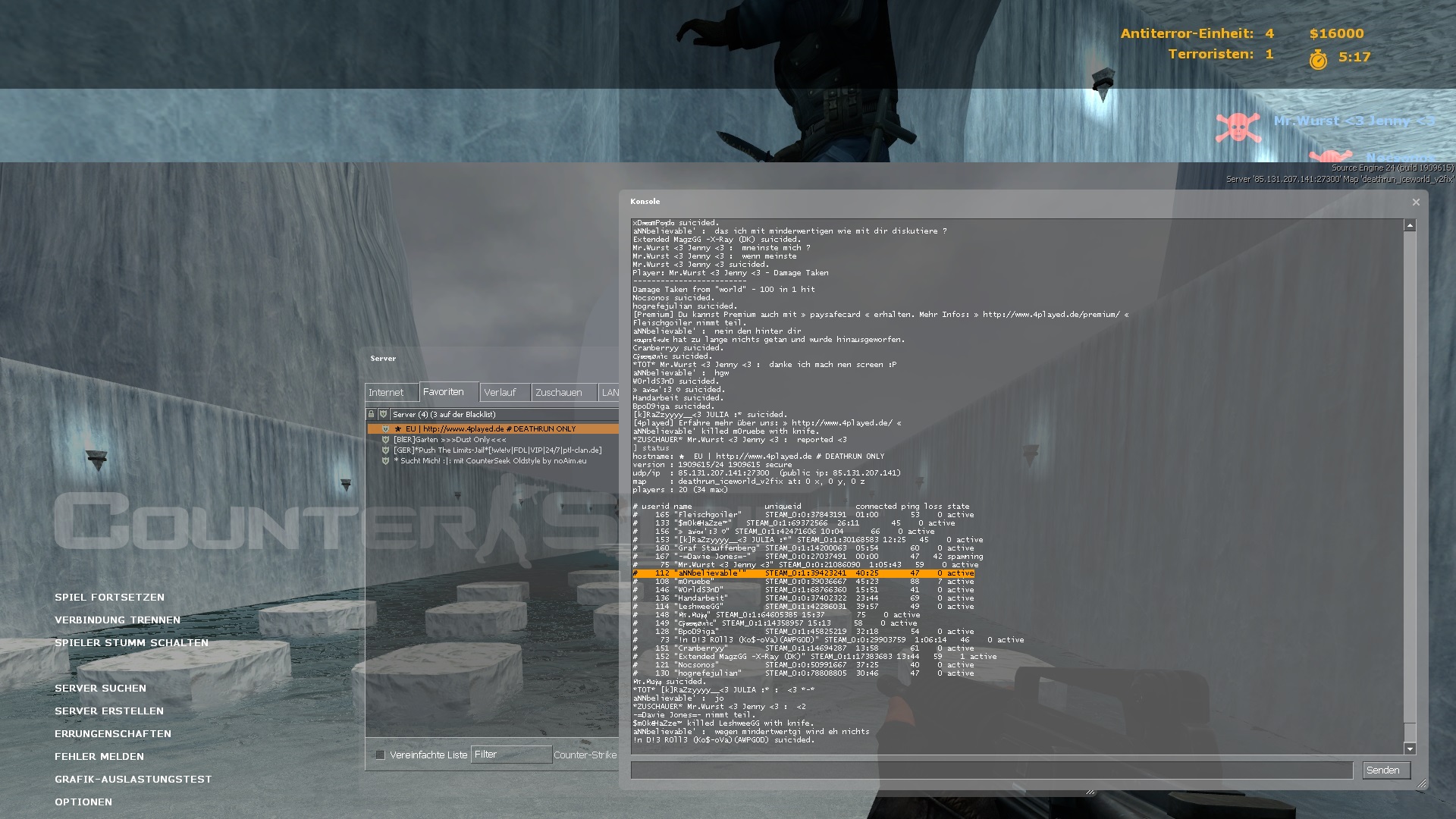Click the hostname line in the console output
The width and height of the screenshot is (1456, 819).
pos(759,457)
